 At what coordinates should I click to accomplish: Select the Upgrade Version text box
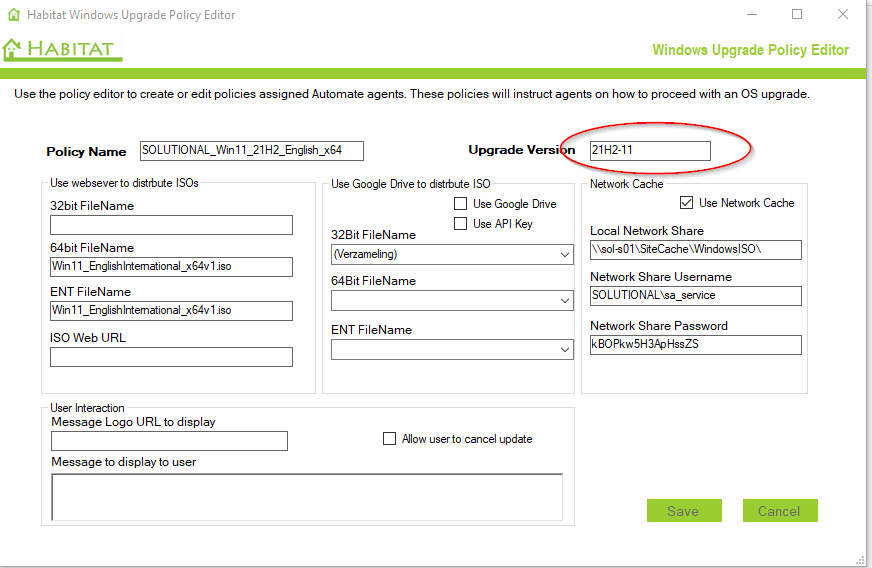tap(649, 151)
